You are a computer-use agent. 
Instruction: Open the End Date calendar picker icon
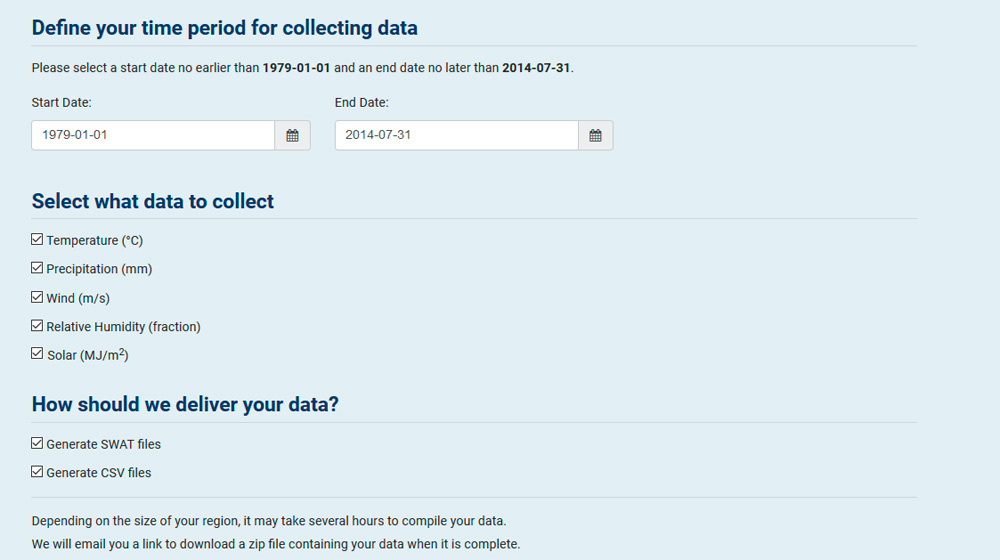595,135
